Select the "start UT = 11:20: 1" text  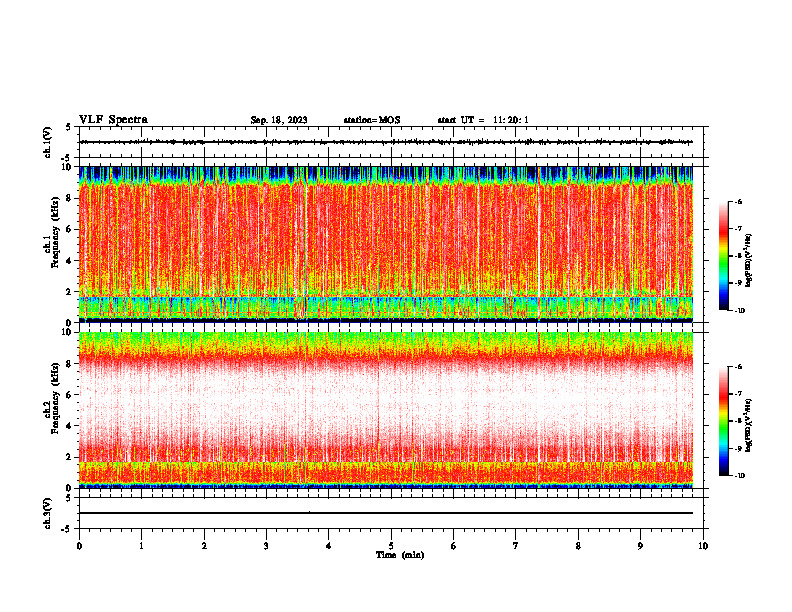pos(483,120)
